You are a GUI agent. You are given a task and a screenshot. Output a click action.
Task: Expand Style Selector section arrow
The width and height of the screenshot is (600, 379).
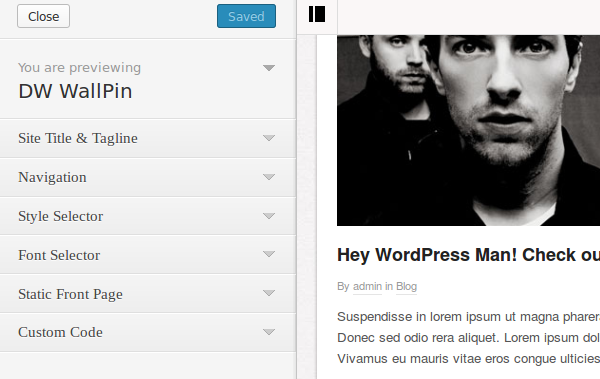[x=269, y=216]
